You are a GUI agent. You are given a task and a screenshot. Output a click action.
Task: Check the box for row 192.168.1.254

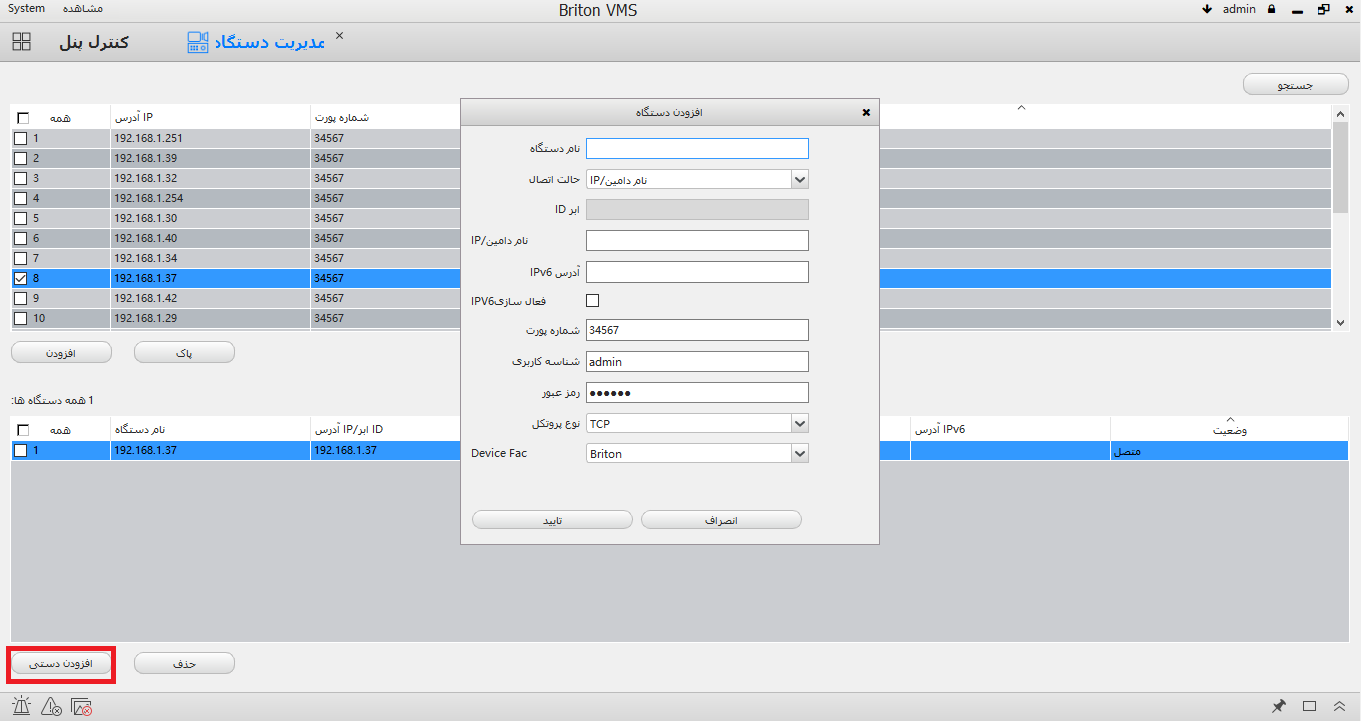(20, 198)
